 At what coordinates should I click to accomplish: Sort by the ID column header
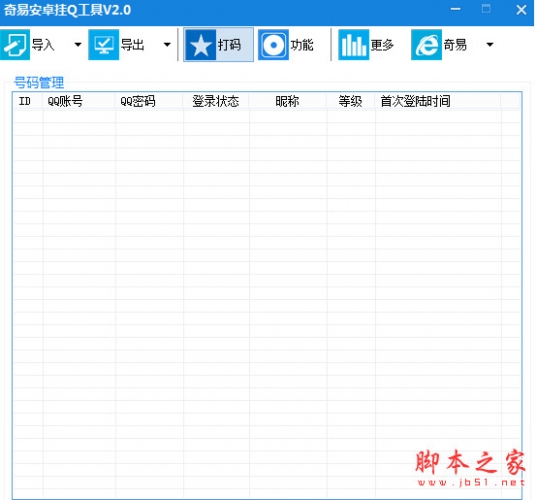coord(28,101)
